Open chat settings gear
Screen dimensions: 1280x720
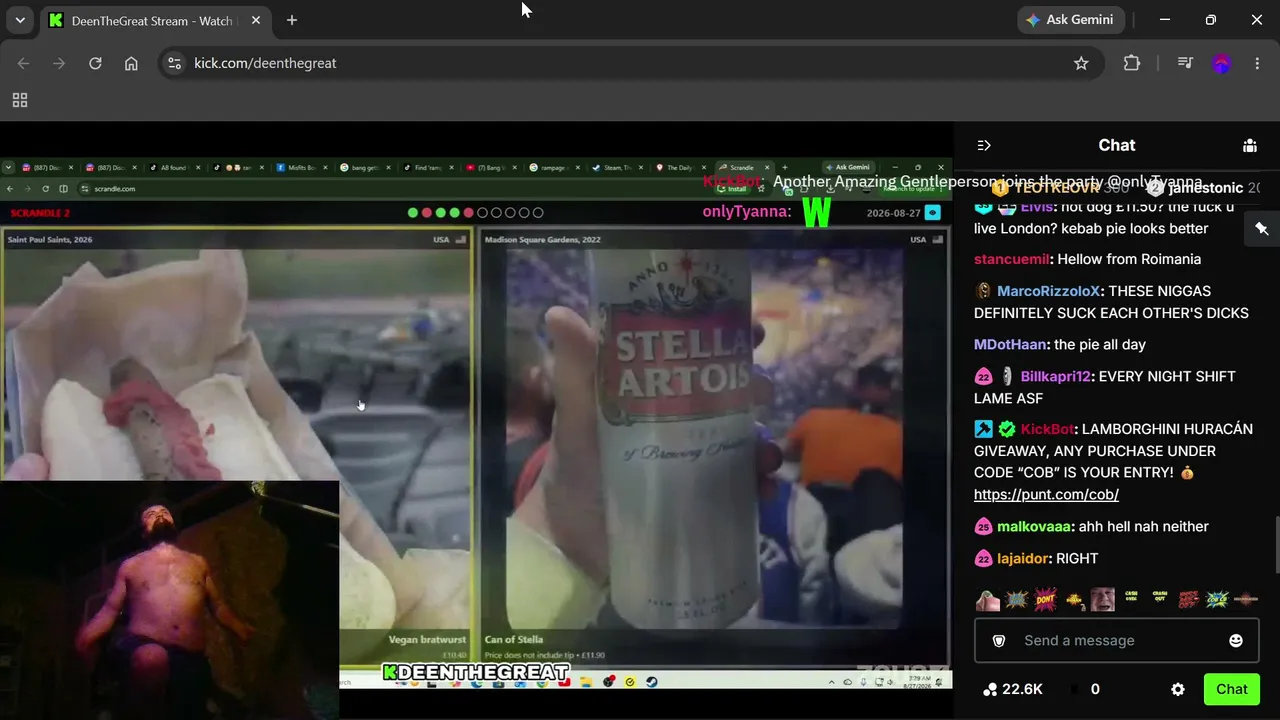tap(1178, 689)
